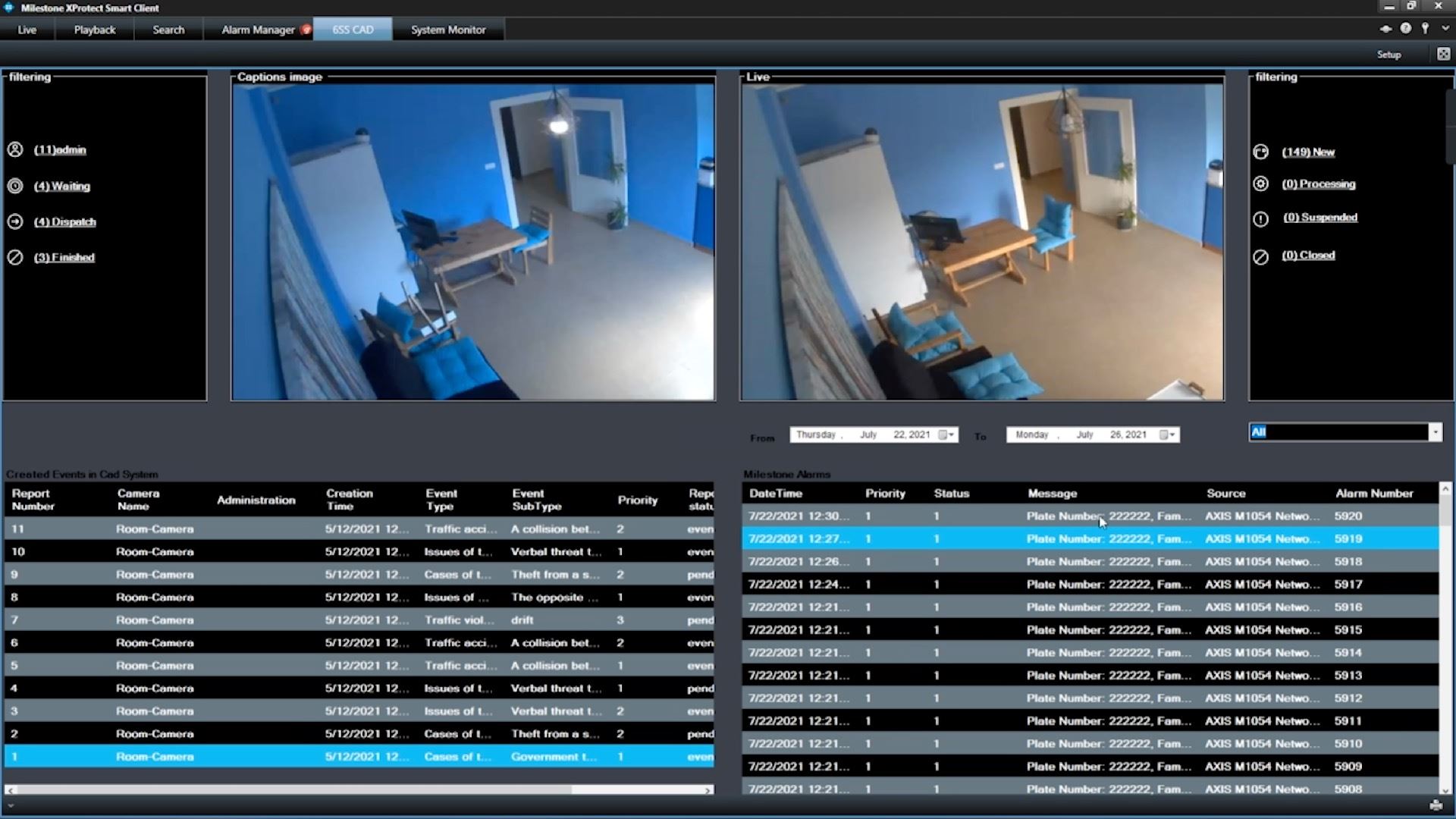This screenshot has width=1456, height=819.
Task: Select the 6SS CAD tab
Action: point(353,30)
